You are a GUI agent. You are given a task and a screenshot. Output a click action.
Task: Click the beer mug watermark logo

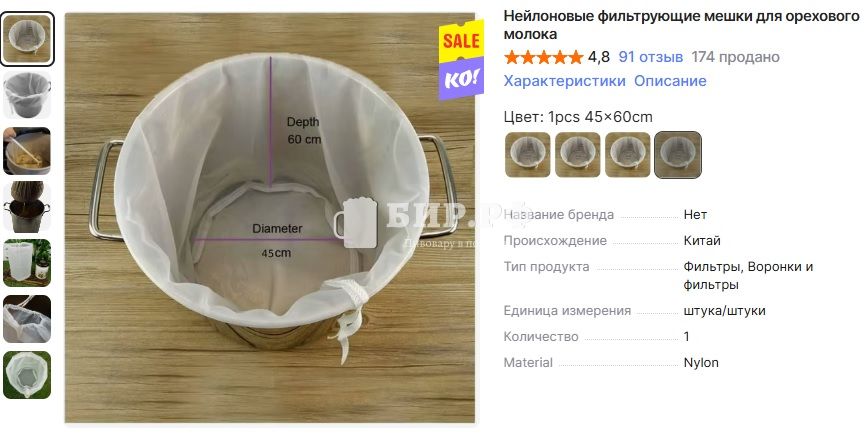(356, 222)
